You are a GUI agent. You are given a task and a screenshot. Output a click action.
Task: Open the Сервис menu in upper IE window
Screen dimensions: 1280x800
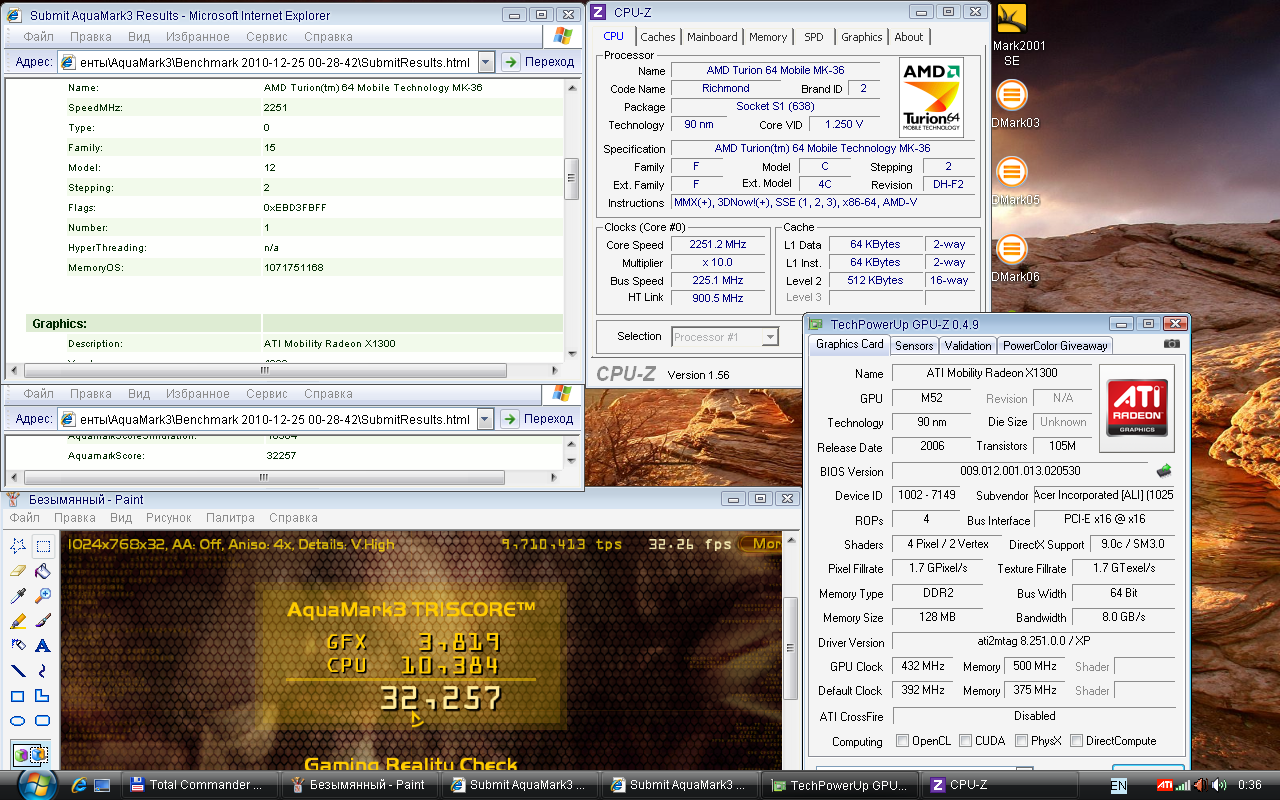coord(267,37)
